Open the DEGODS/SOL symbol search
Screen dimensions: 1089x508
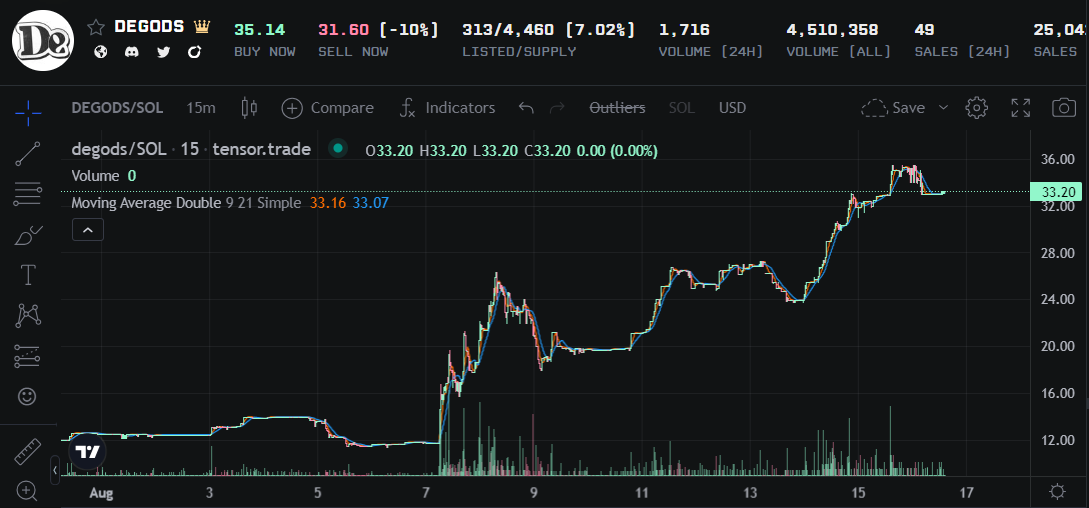click(x=117, y=108)
